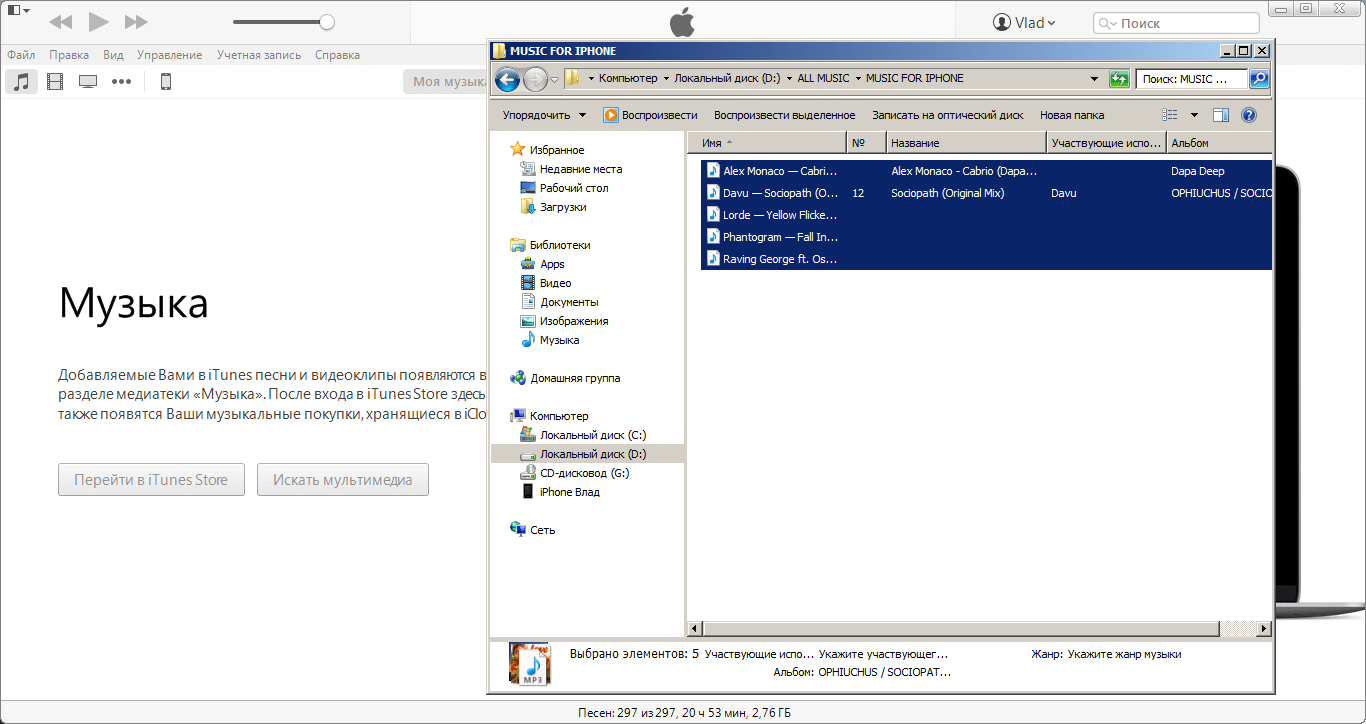Open the Справка menu in iTunes
The image size is (1366, 724).
click(x=337, y=55)
